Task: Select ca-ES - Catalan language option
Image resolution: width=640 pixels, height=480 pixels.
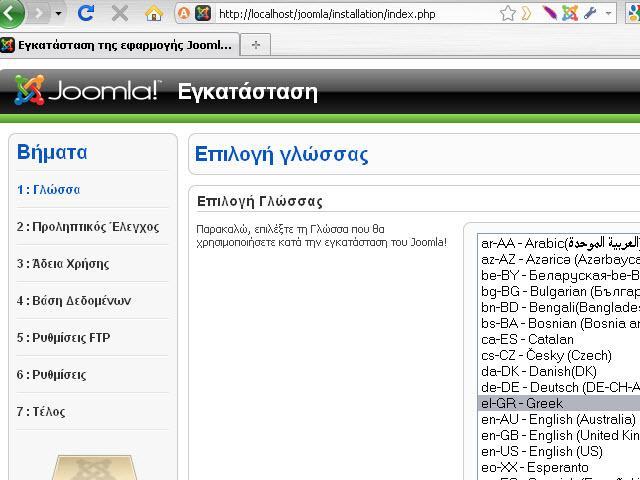Action: (558, 339)
